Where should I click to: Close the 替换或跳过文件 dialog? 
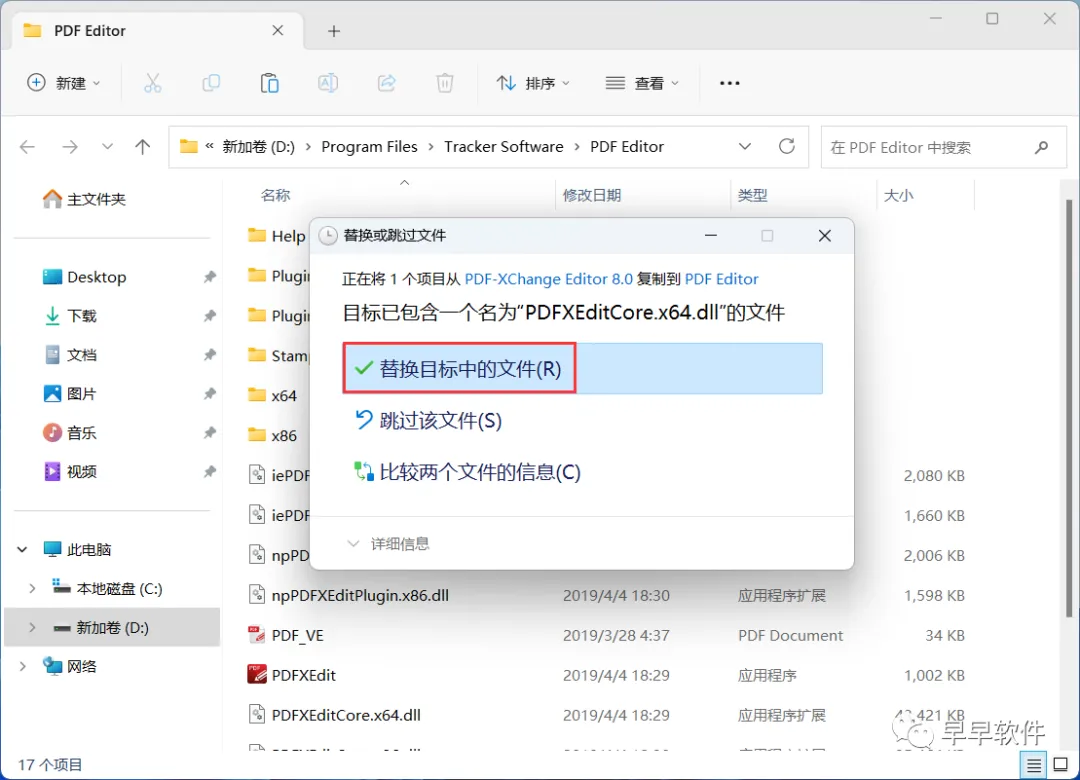pyautogui.click(x=824, y=236)
